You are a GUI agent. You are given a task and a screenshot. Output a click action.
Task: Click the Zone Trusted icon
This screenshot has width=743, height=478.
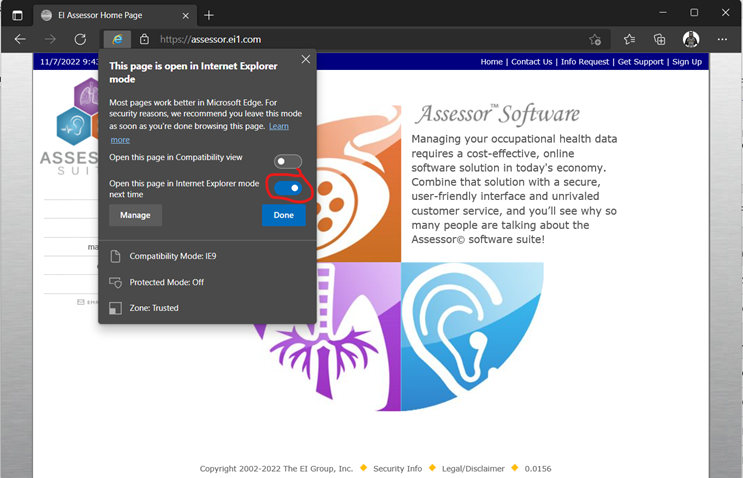[x=115, y=308]
